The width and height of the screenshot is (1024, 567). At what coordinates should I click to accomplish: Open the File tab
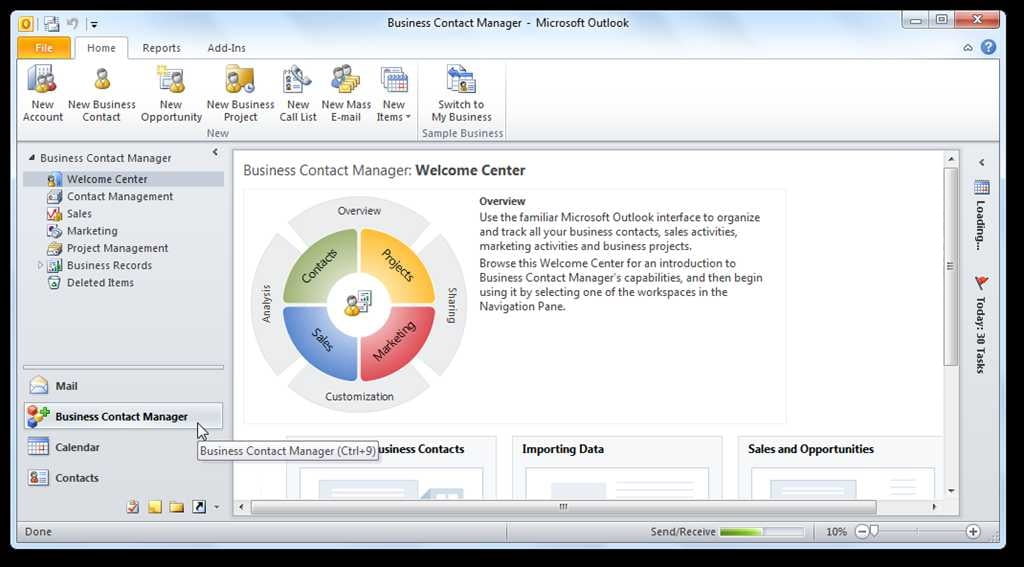[44, 48]
